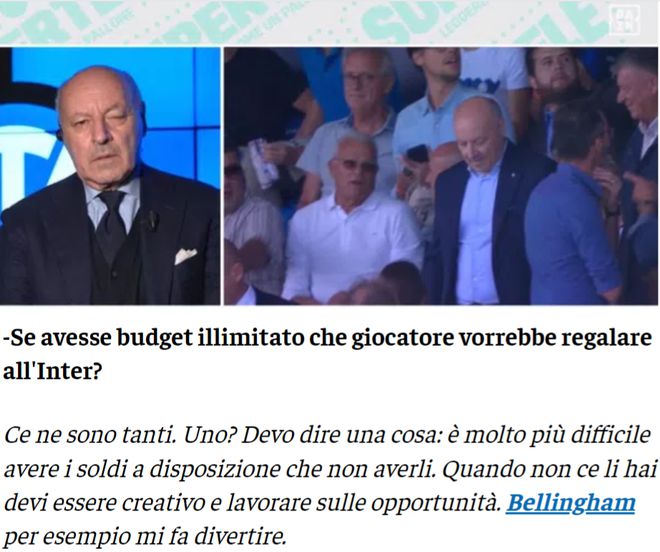The width and height of the screenshot is (660, 552).
Task: Open the left studio interview photo
Action: pyautogui.click(x=110, y=176)
